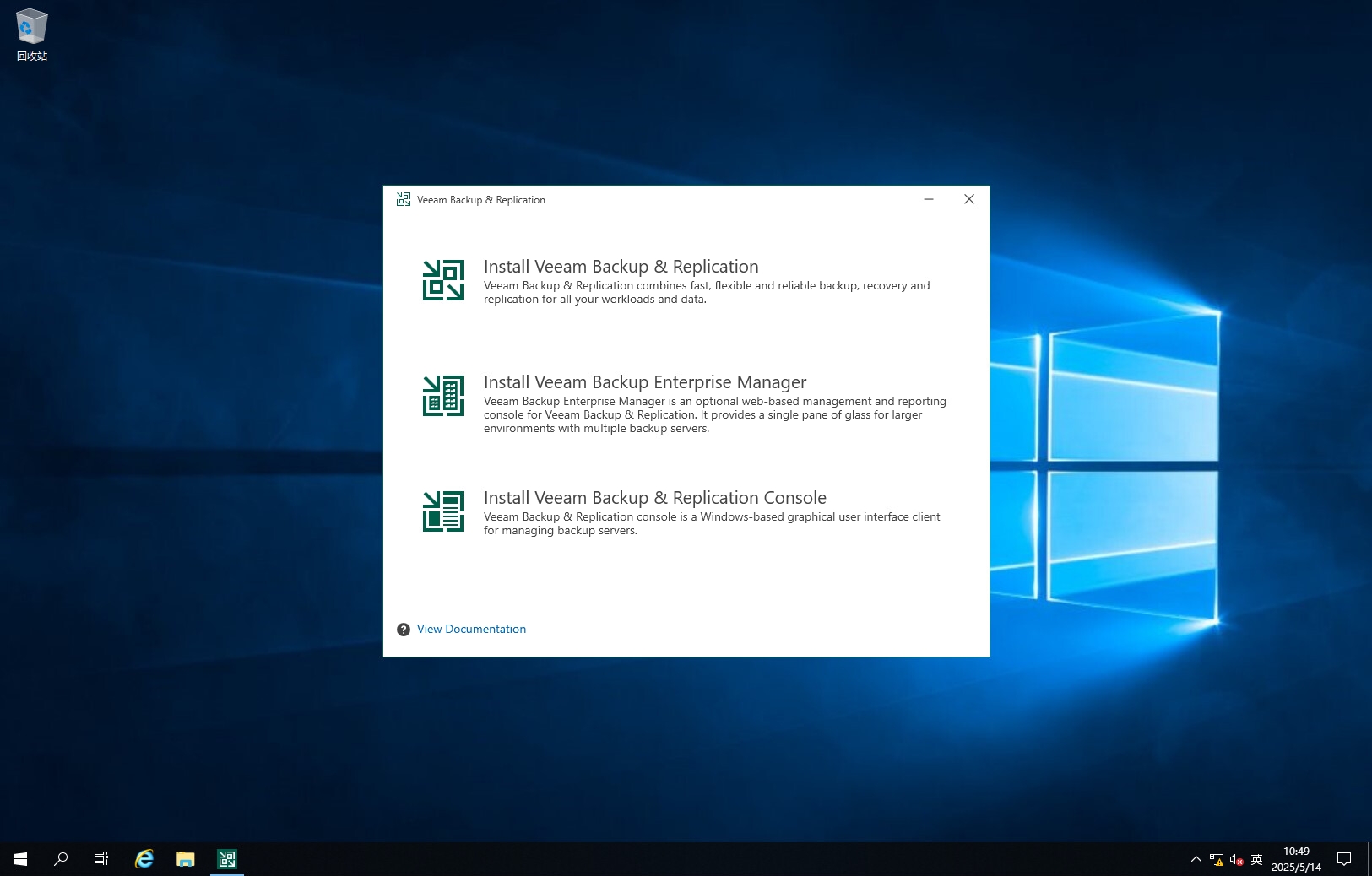Open taskbar search magnifier
Screen dimensions: 1372x876
point(61,859)
